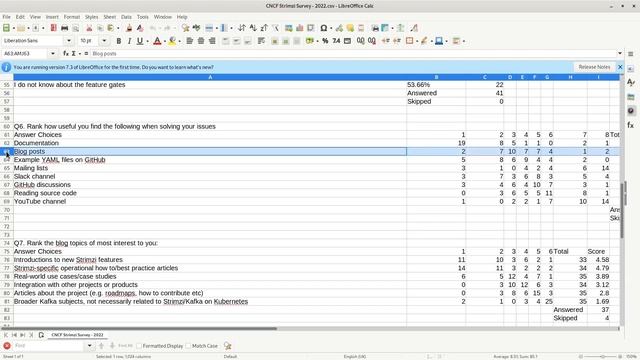This screenshot has height=360, width=640.
Task: Open the Format menu
Action: coord(71,17)
